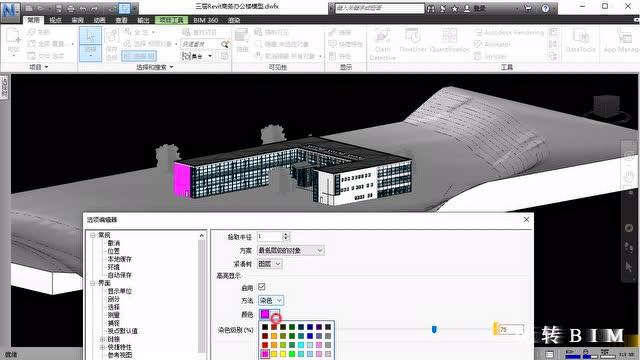Click the Orbit icon on the navigation bar
The width and height of the screenshot is (640, 360).
(629, 227)
